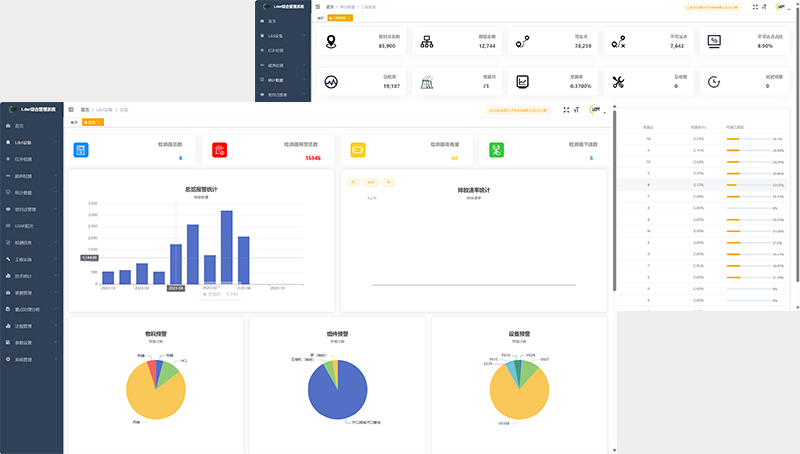The image size is (800, 454).
Task: Click the wrench tools icon in back window
Action: [x=618, y=82]
